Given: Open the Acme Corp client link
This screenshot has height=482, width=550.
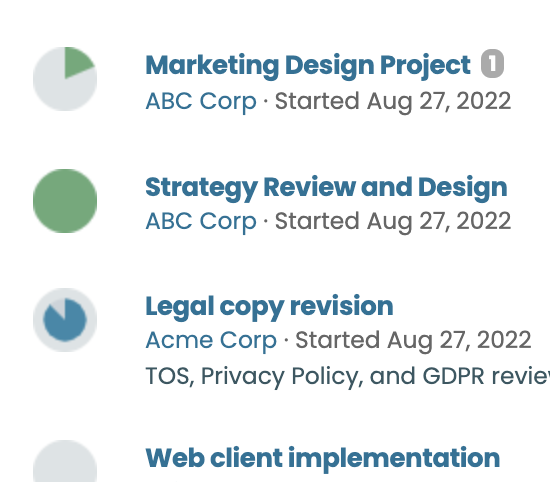Looking at the screenshot, I should pos(211,340).
